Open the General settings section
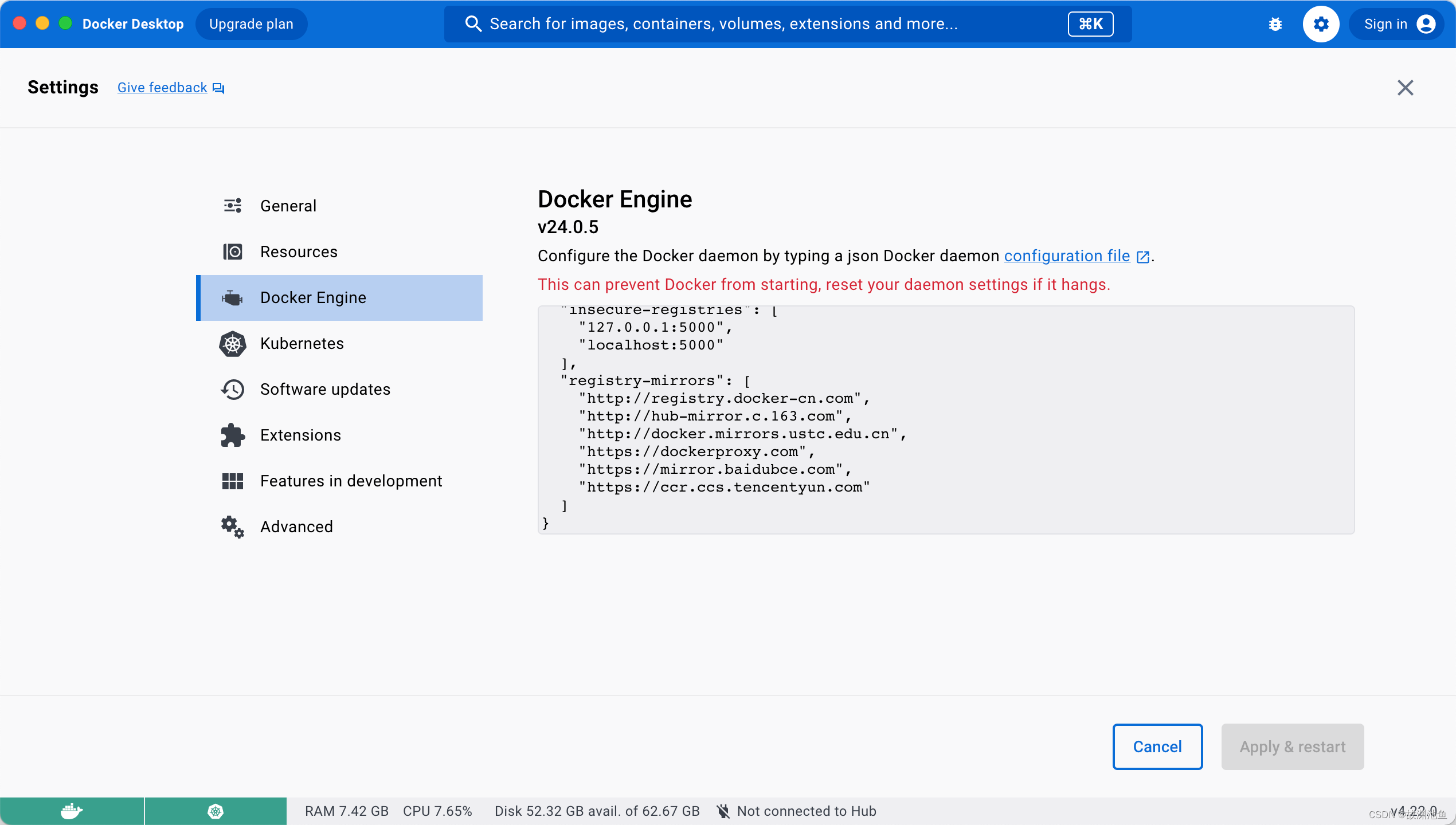 (x=288, y=206)
